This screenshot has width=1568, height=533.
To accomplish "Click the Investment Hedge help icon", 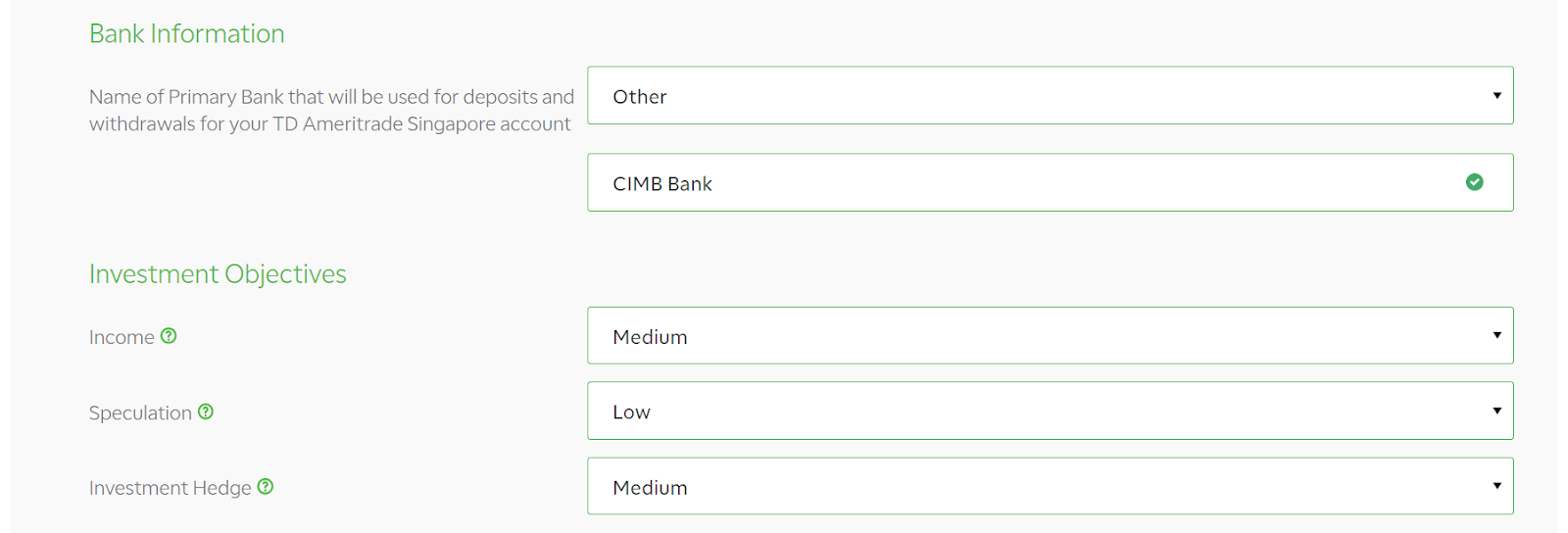I will 266,487.
